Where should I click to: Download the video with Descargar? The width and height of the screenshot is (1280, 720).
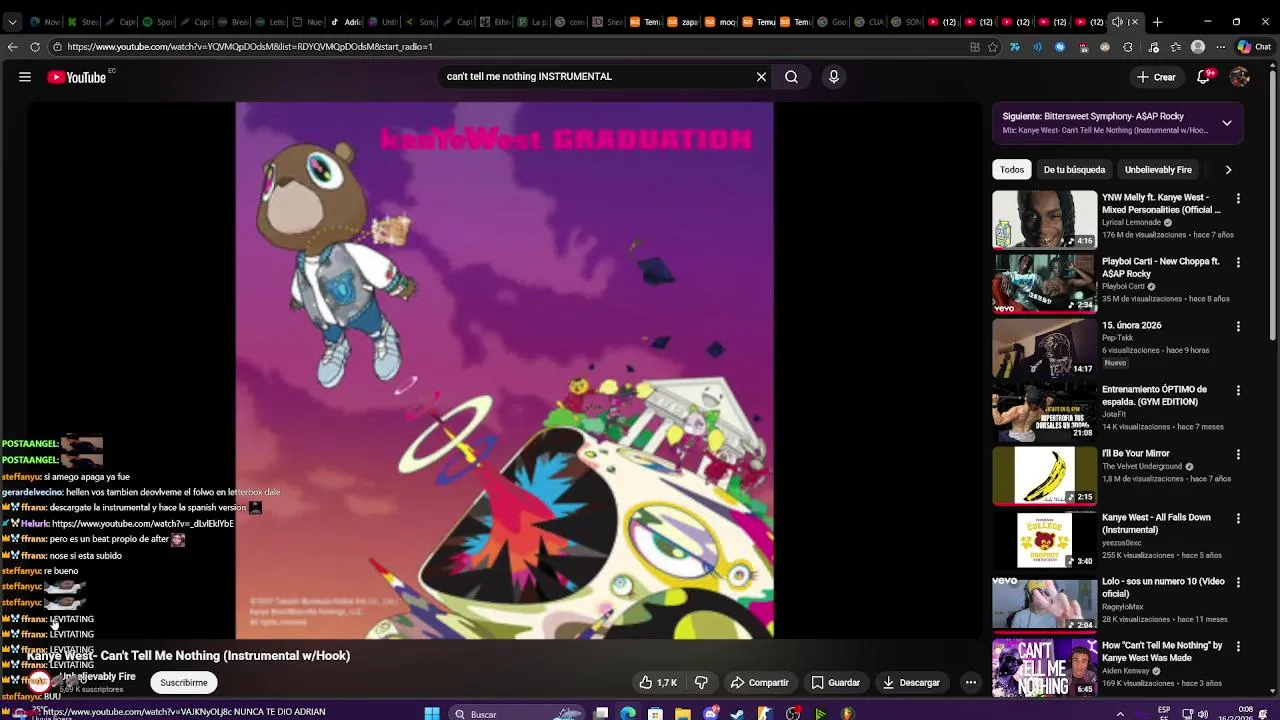(911, 683)
